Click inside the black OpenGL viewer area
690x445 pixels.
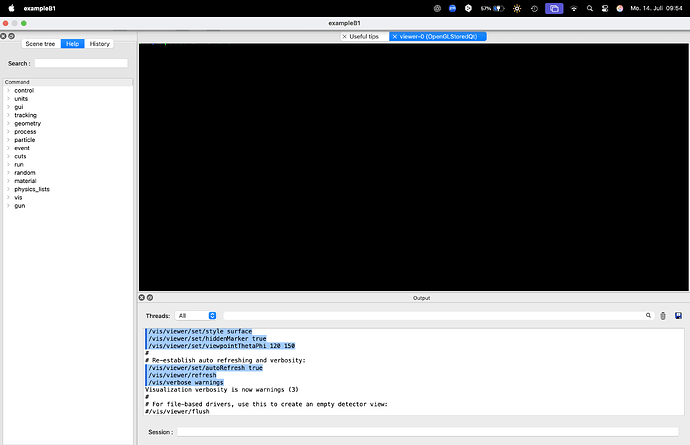coord(414,167)
